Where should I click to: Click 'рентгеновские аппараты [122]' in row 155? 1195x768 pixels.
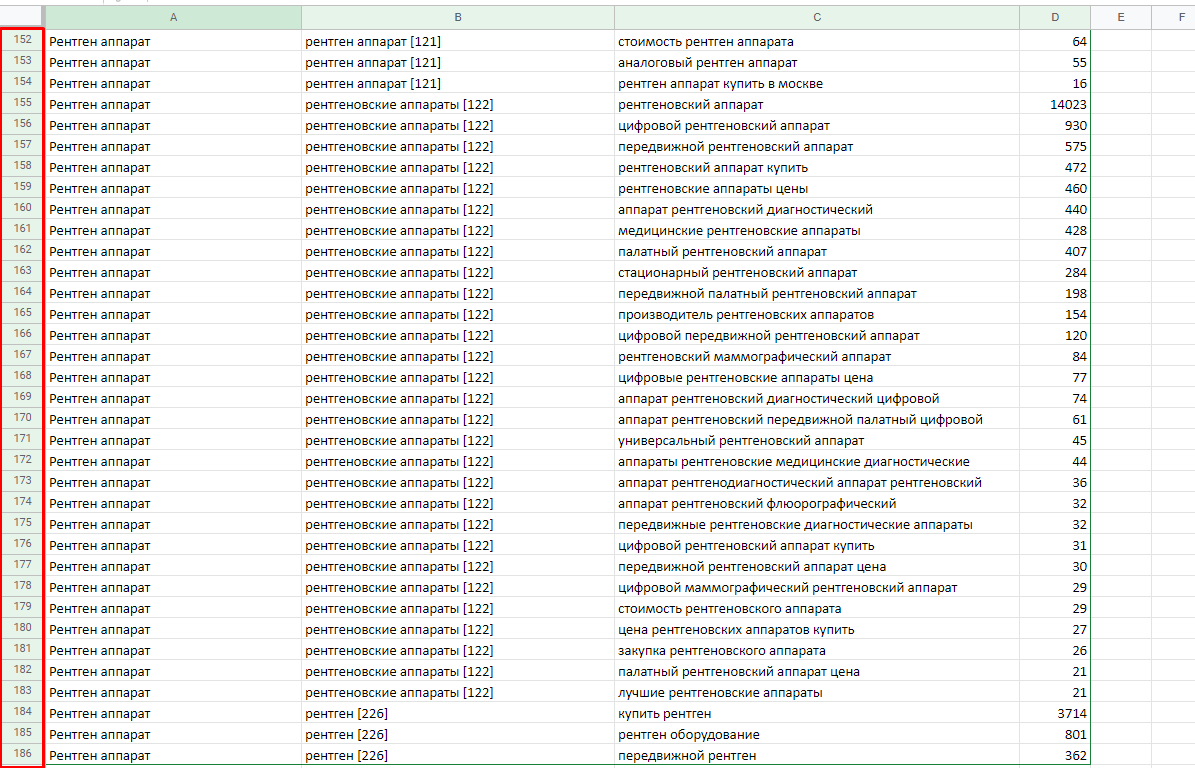pyautogui.click(x=457, y=104)
